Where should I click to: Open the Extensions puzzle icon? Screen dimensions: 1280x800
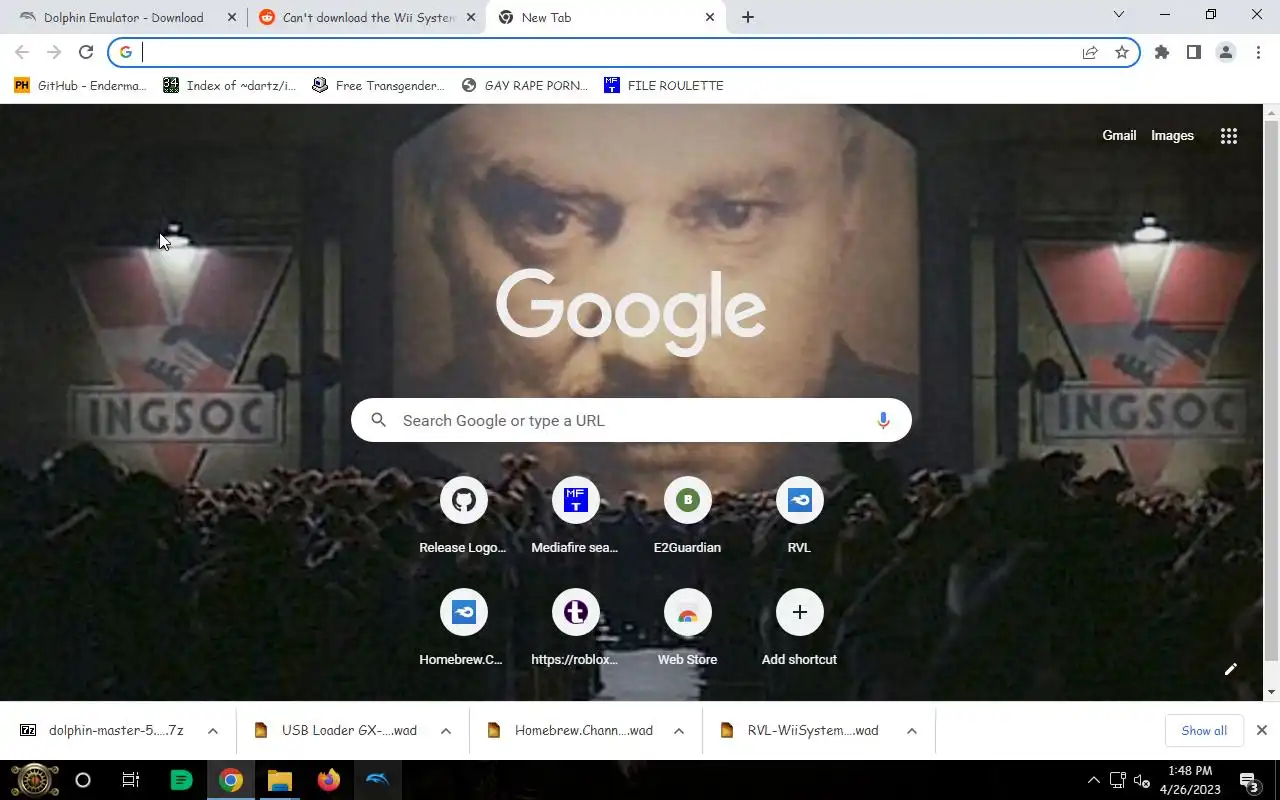[x=1162, y=53]
